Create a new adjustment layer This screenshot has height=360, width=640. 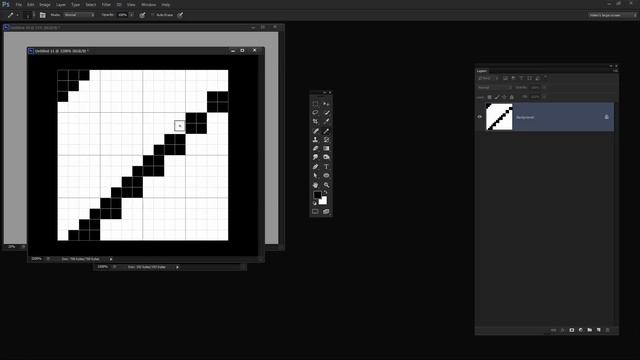581,330
